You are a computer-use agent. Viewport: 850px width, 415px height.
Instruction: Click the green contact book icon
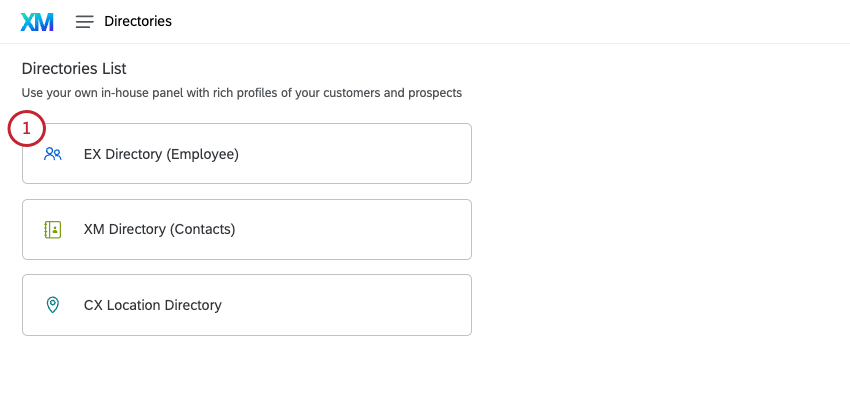[53, 229]
